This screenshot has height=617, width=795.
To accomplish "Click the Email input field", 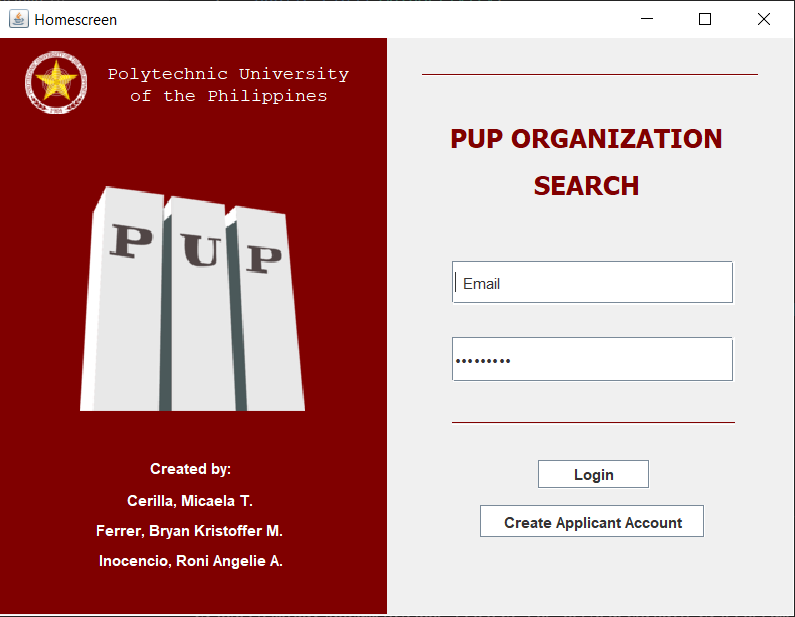I will pyautogui.click(x=592, y=282).
